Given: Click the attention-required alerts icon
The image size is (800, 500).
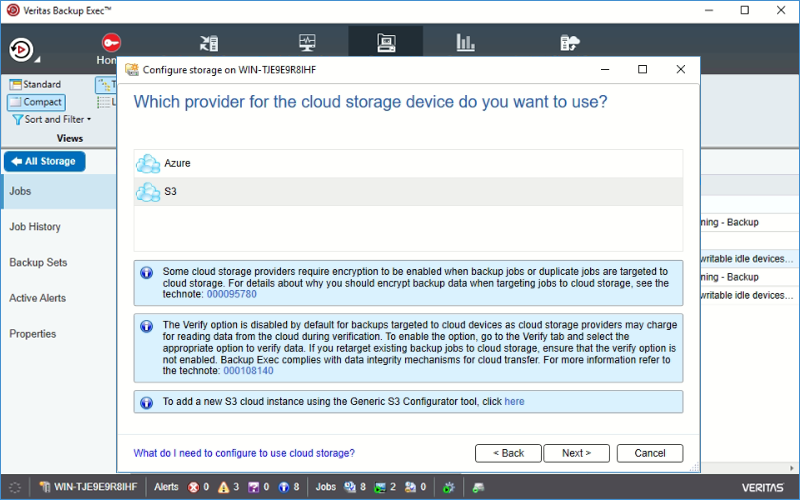Looking at the screenshot, I should [x=254, y=487].
